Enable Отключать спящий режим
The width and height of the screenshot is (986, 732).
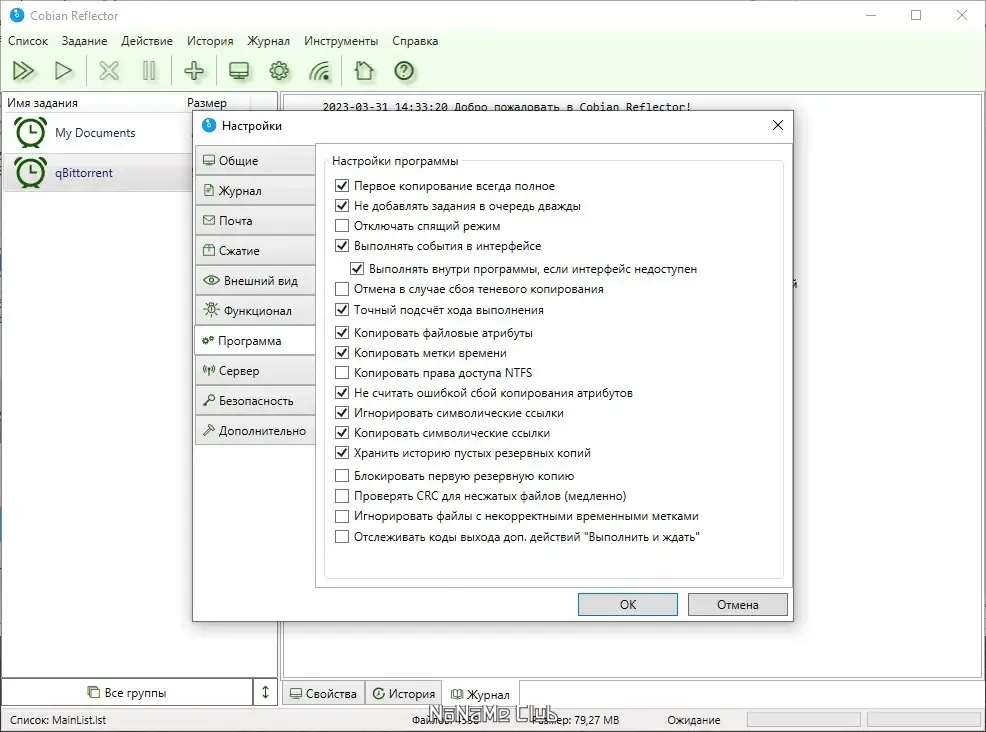pos(342,226)
